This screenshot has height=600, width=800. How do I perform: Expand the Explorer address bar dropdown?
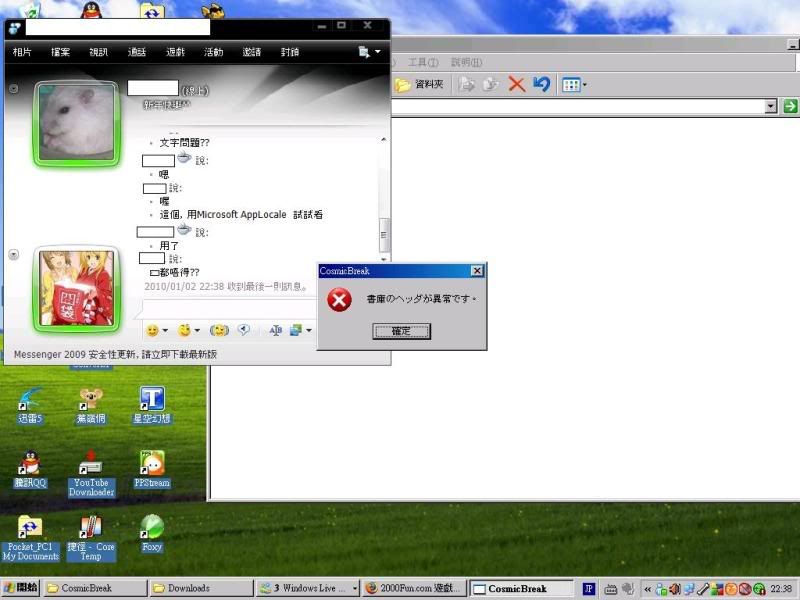(x=771, y=106)
